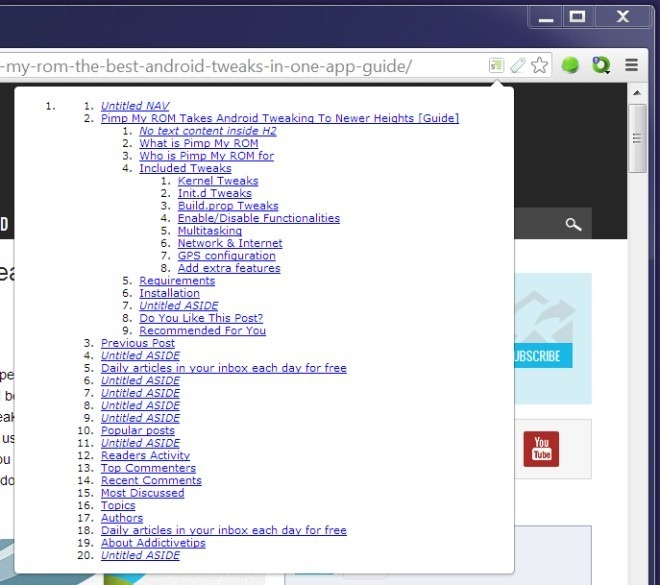The width and height of the screenshot is (660, 585).
Task: Bookmark page with the star icon
Action: (539, 65)
